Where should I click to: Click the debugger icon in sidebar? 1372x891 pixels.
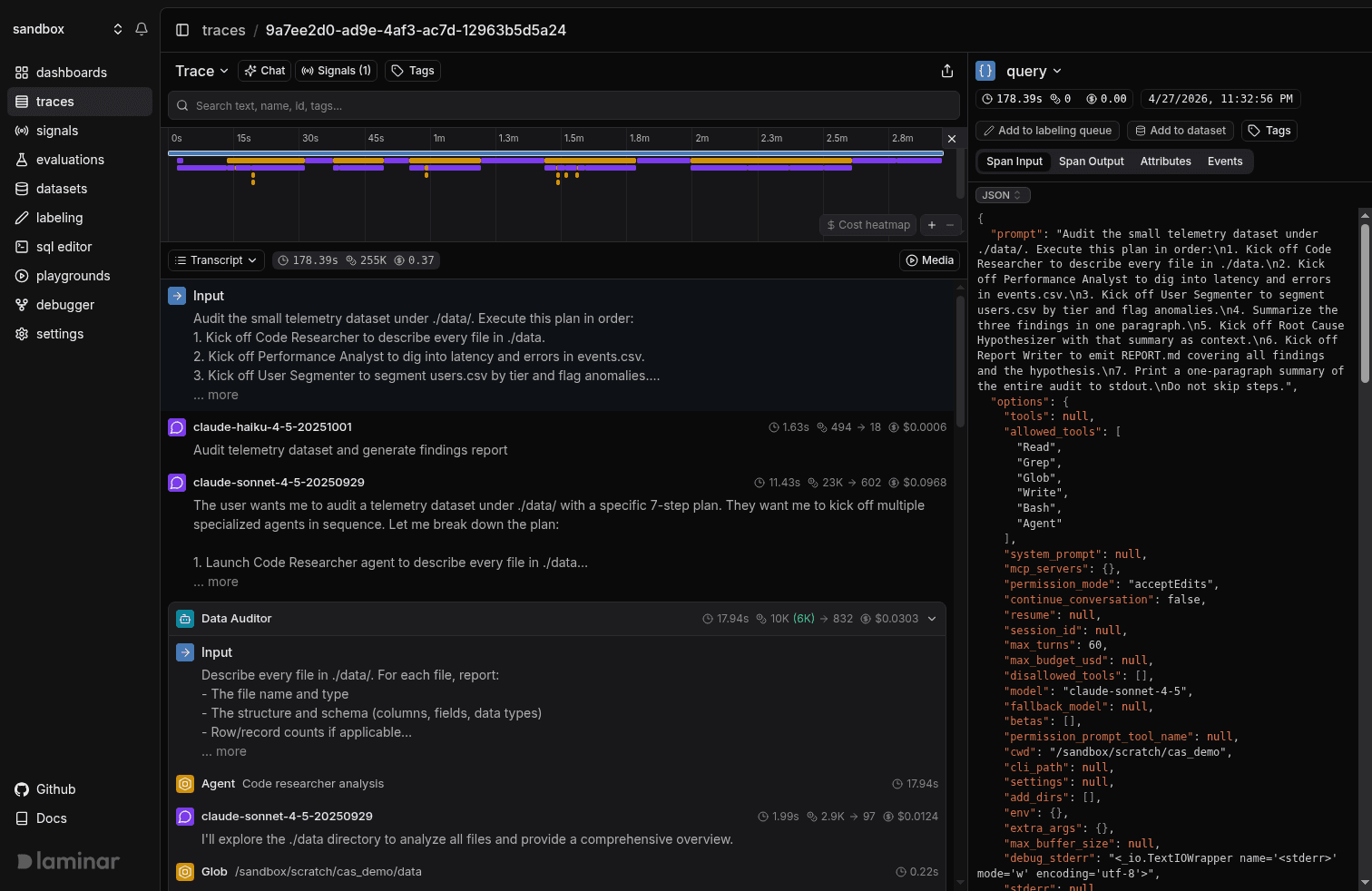[22, 305]
